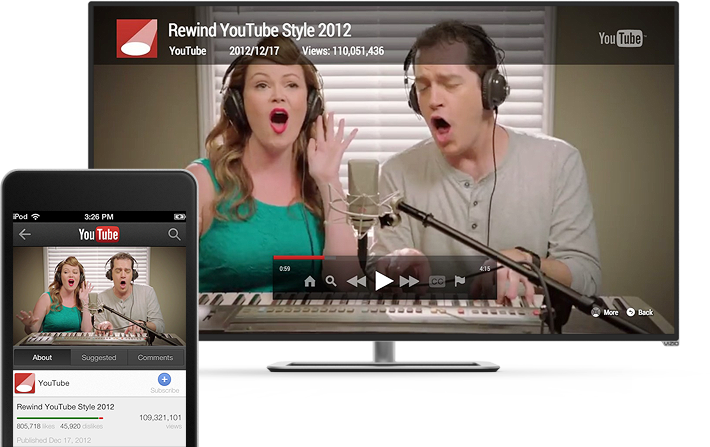Click the flag report icon on TV player
The height and width of the screenshot is (447, 710).
click(x=460, y=281)
